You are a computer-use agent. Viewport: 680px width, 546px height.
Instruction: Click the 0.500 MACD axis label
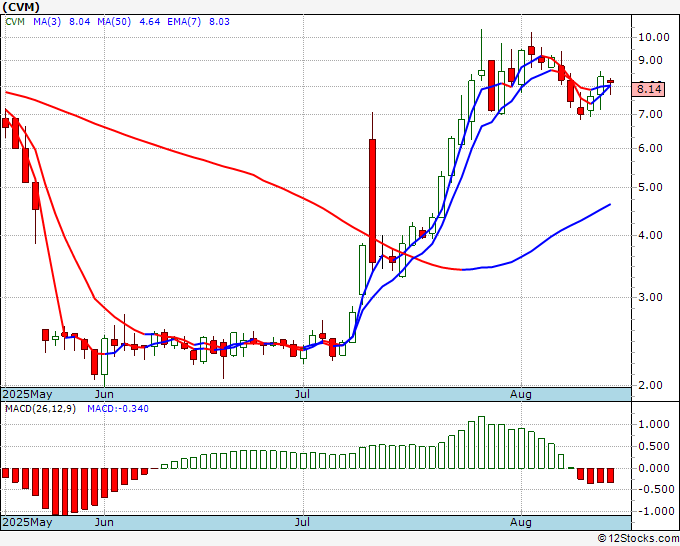654,446
